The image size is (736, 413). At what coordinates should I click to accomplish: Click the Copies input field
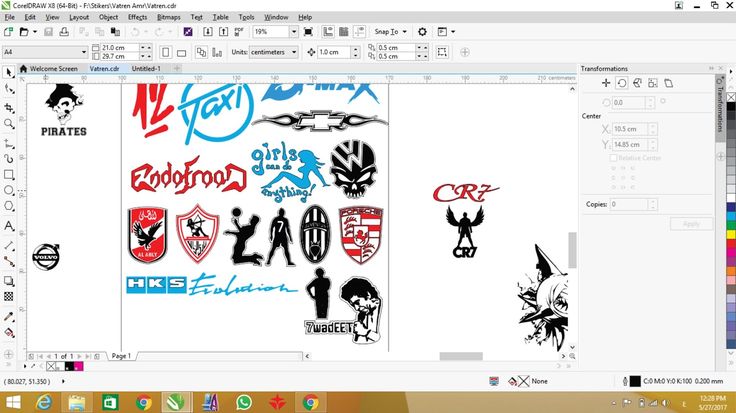click(629, 204)
